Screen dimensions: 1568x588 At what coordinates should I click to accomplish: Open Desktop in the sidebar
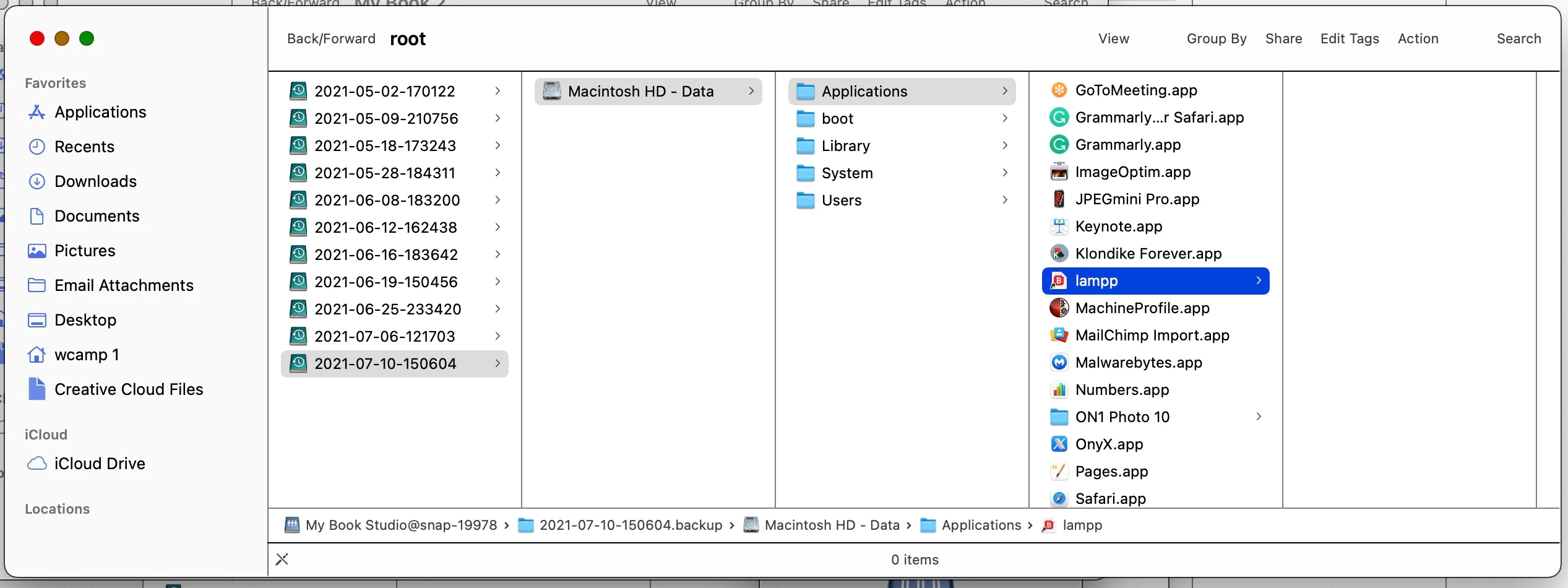[72, 320]
